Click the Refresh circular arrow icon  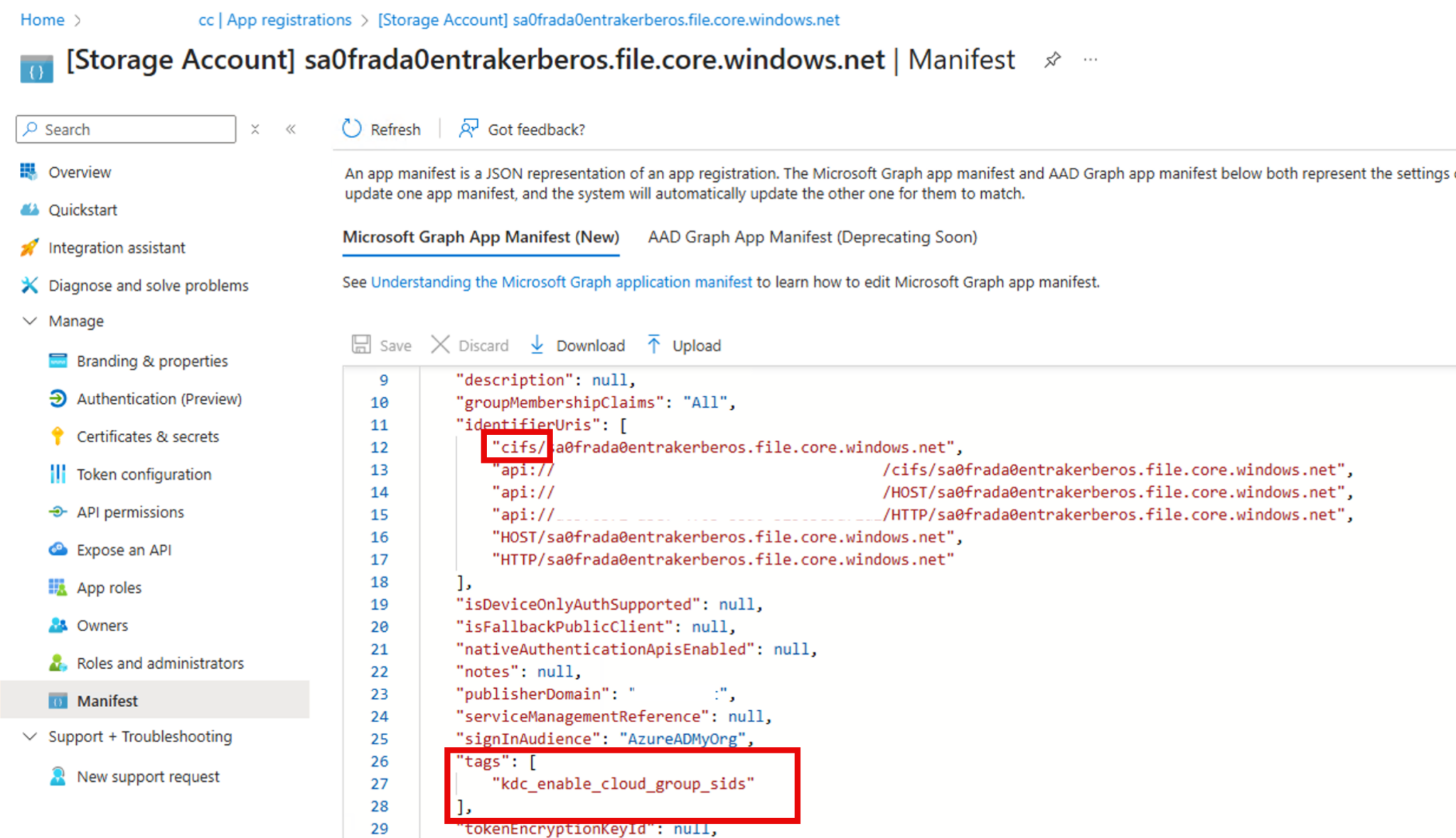(x=352, y=129)
